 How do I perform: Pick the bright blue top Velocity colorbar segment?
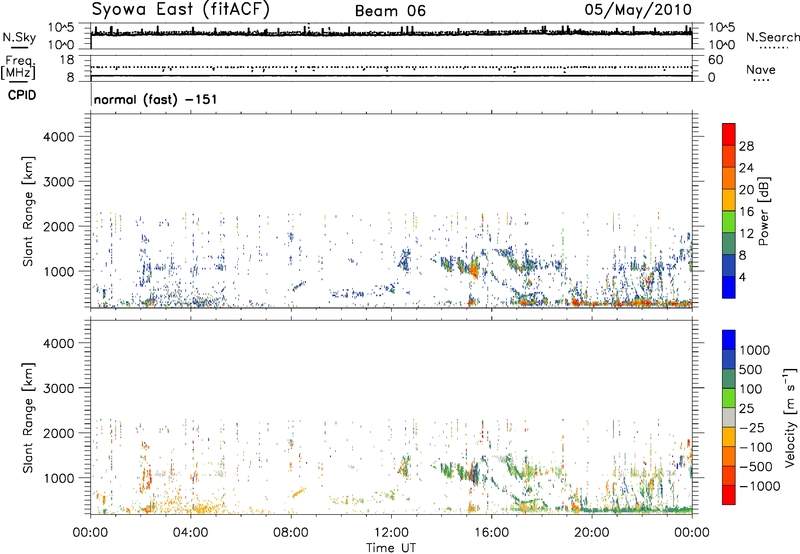[729, 340]
